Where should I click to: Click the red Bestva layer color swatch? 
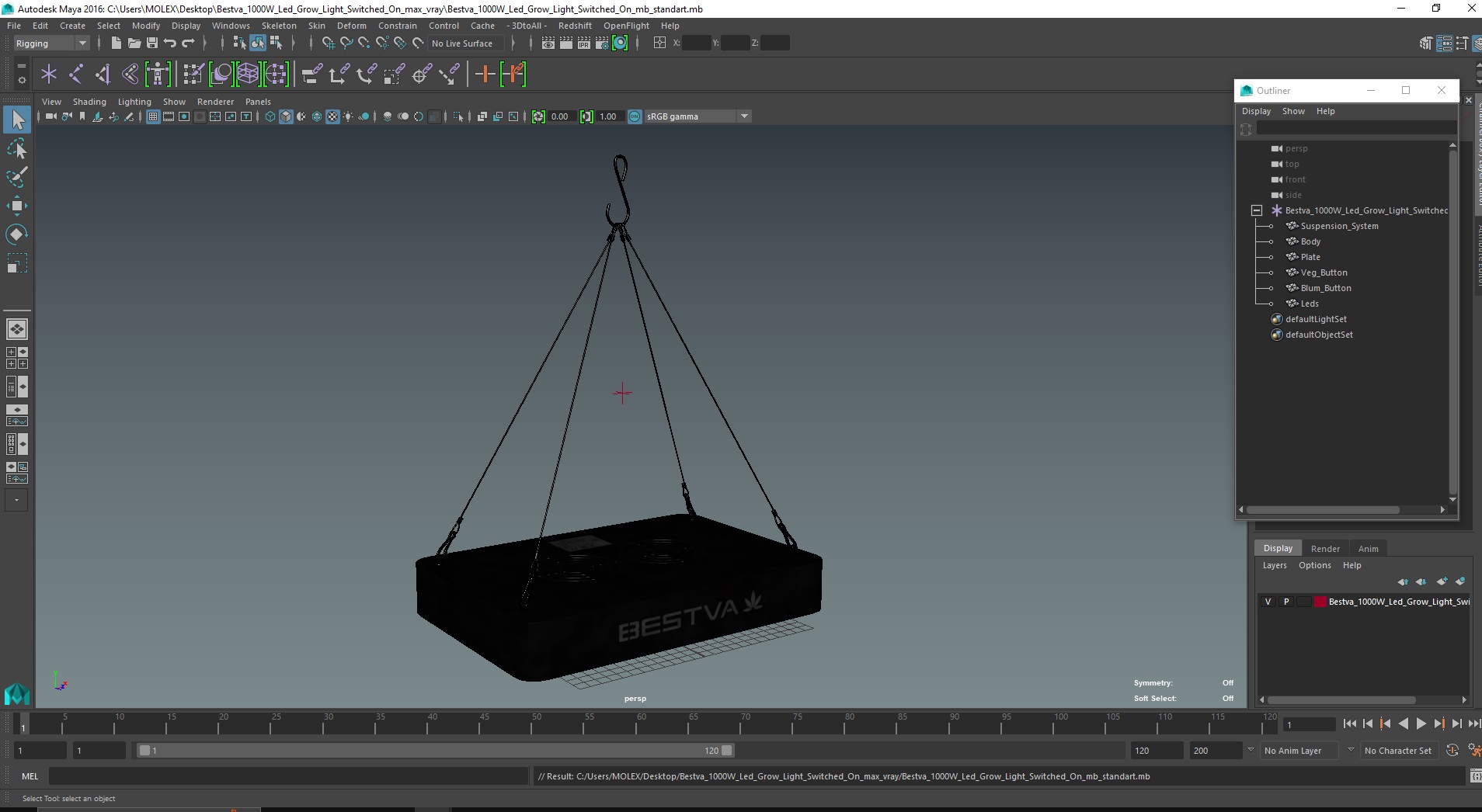[x=1320, y=602]
